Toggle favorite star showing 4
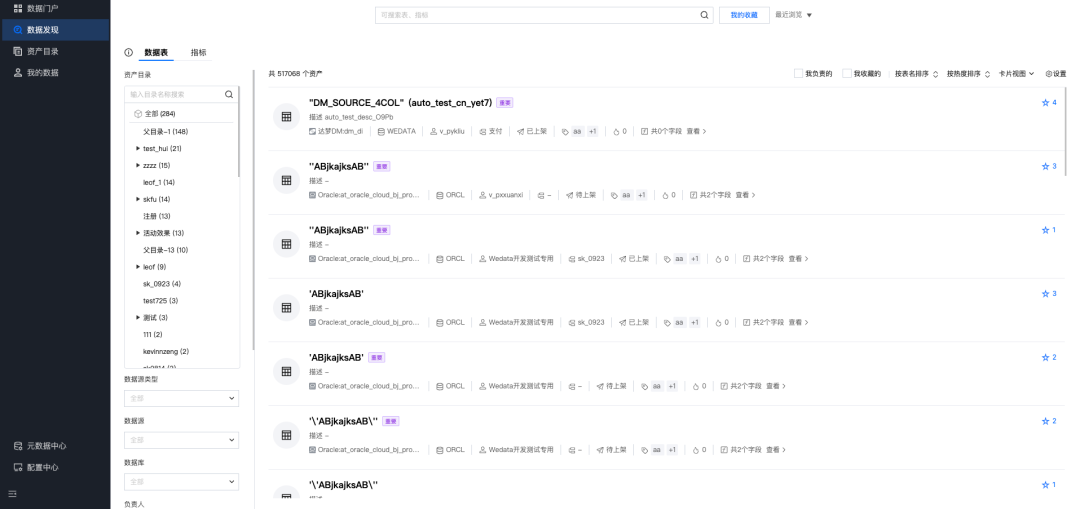1080x509 pixels. tap(1049, 103)
